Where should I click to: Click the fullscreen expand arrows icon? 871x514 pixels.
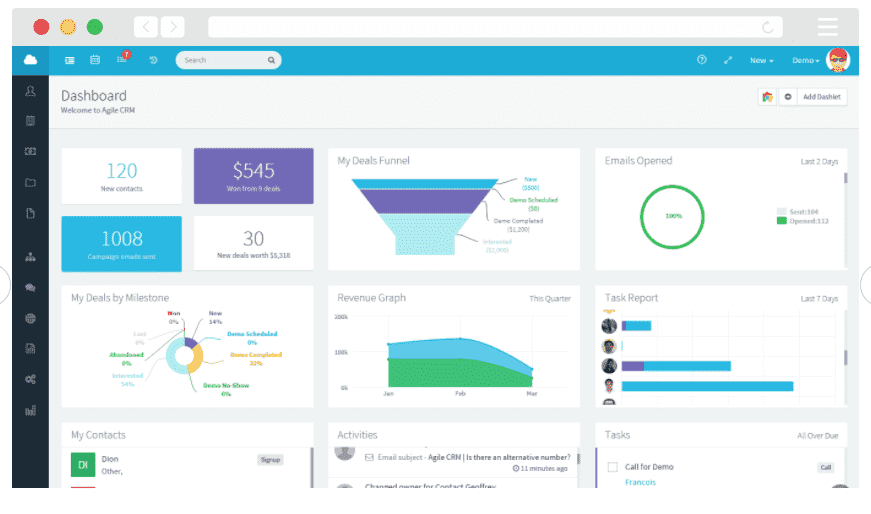(x=728, y=60)
